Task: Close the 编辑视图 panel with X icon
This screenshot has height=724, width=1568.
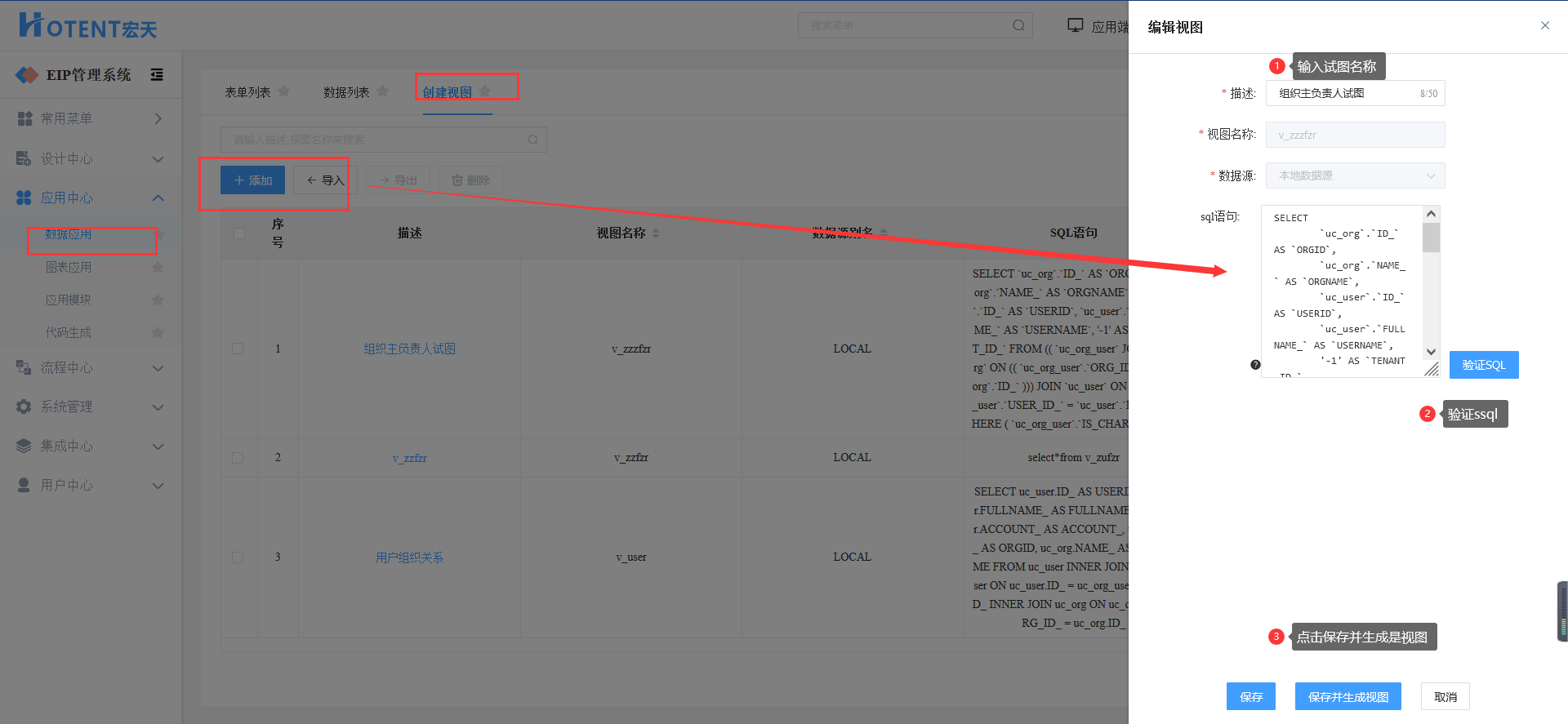Action: [1544, 25]
